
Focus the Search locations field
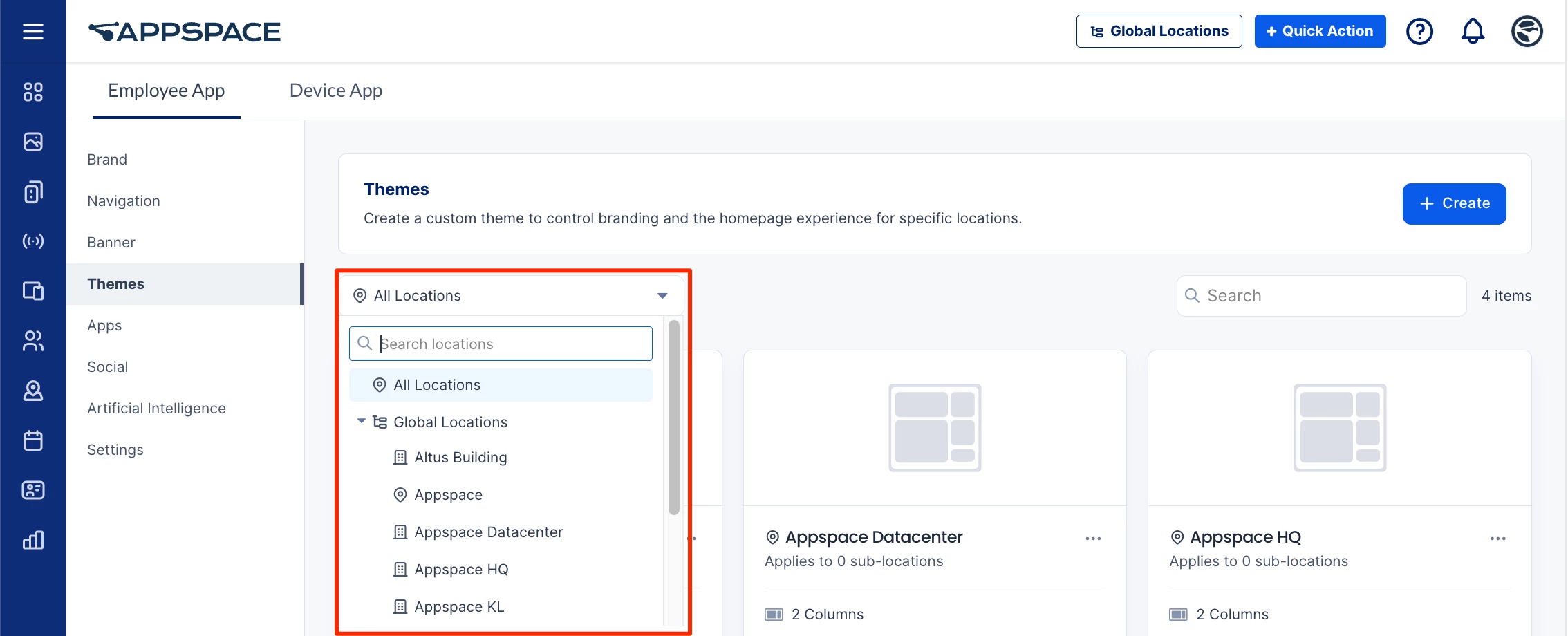[501, 344]
